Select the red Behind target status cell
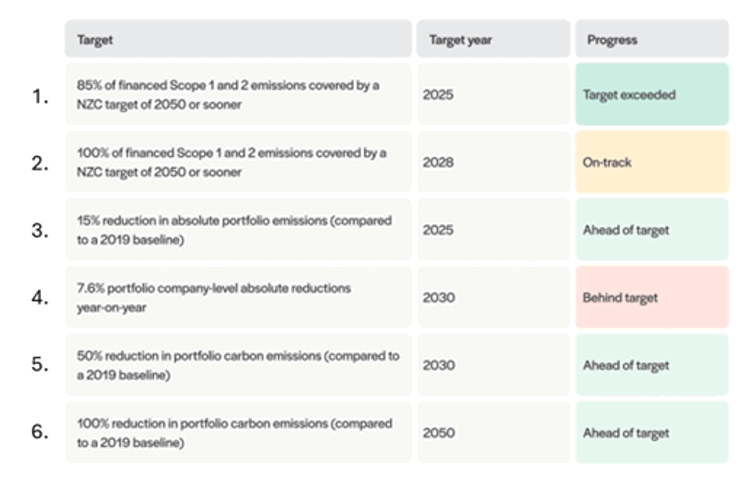 [651, 298]
